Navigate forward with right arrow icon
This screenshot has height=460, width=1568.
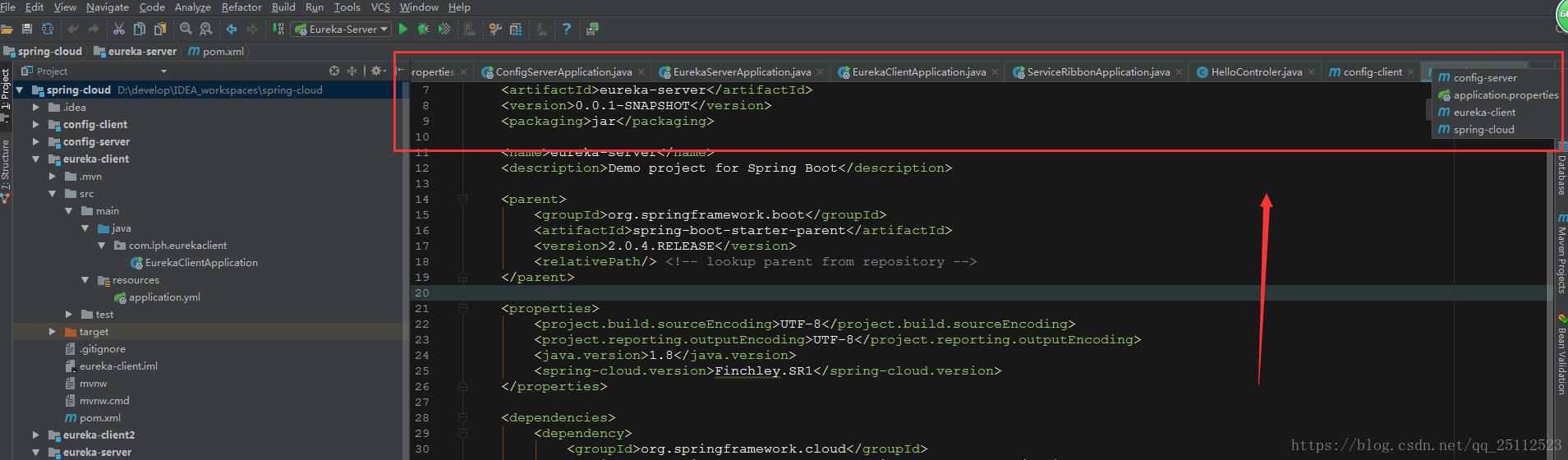tap(252, 29)
